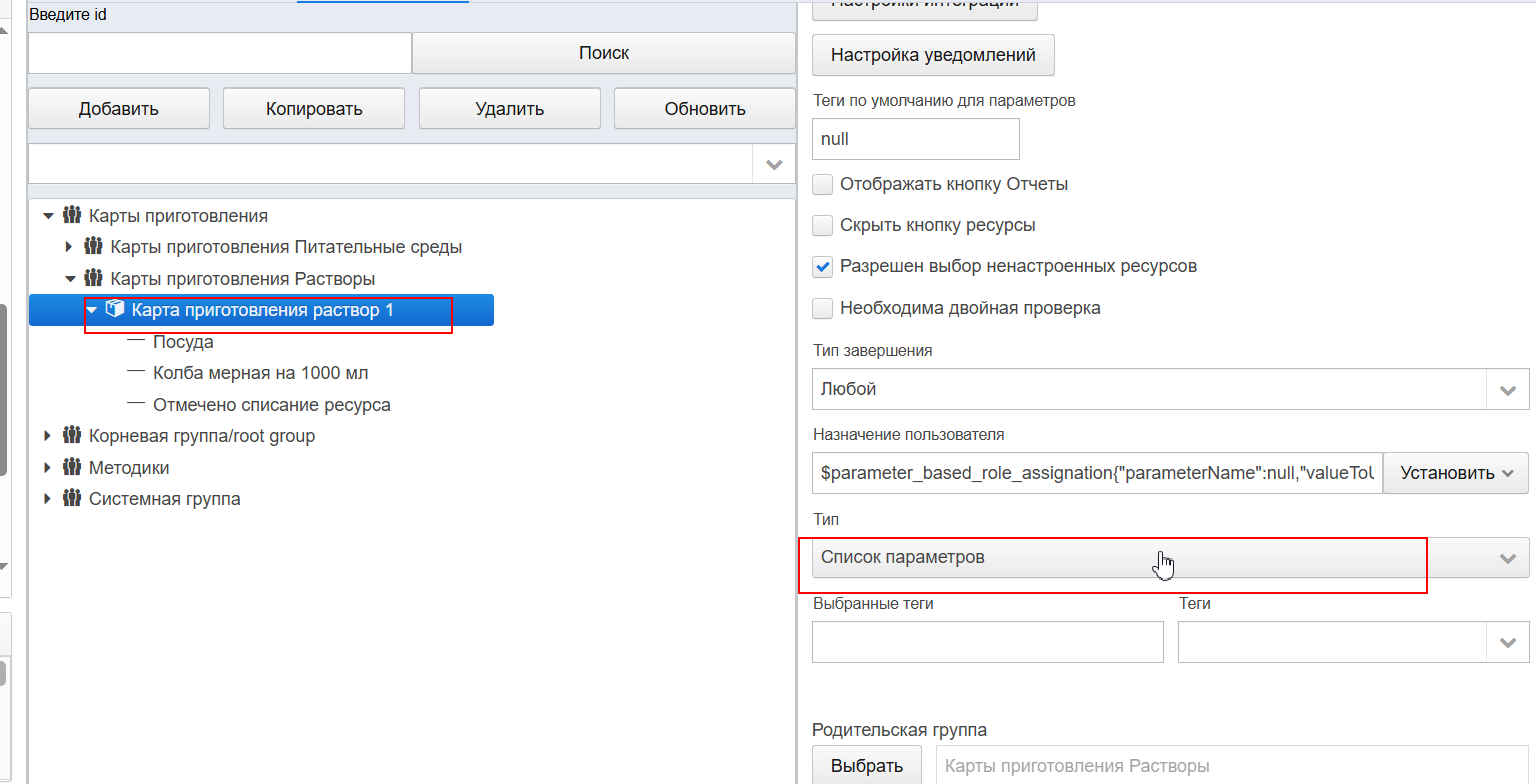This screenshot has width=1536, height=784.
Task: Click the cube icon of Карта приготовления раствор 1
Action: [114, 309]
